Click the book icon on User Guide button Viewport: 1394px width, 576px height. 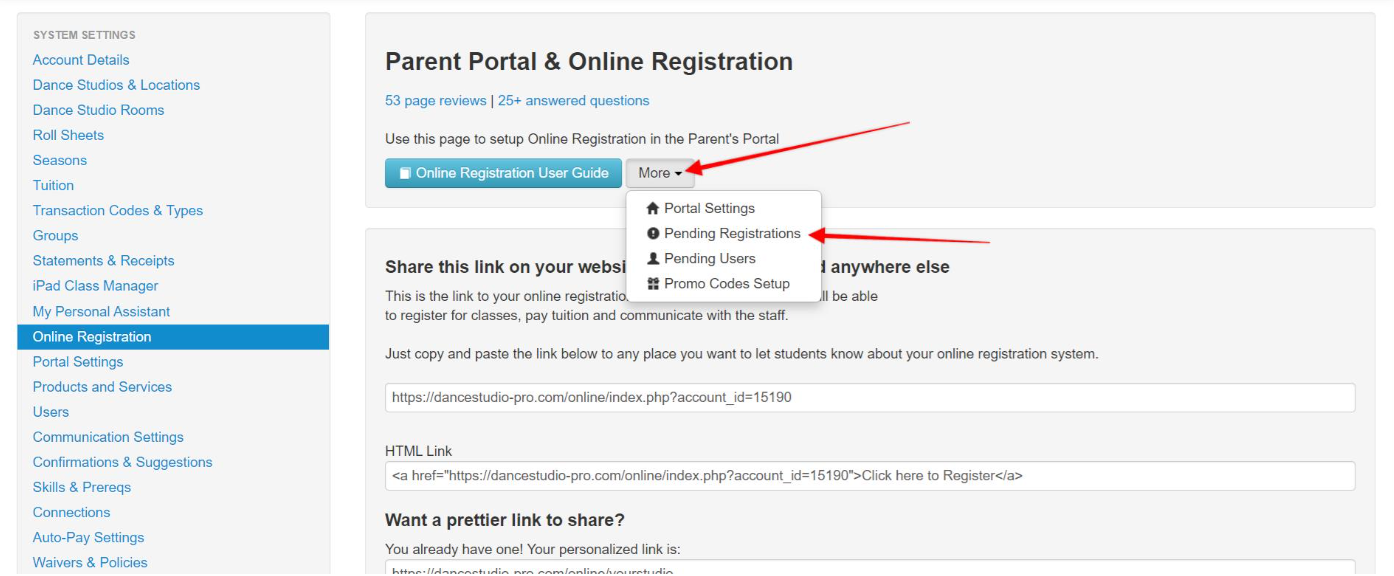tap(405, 174)
